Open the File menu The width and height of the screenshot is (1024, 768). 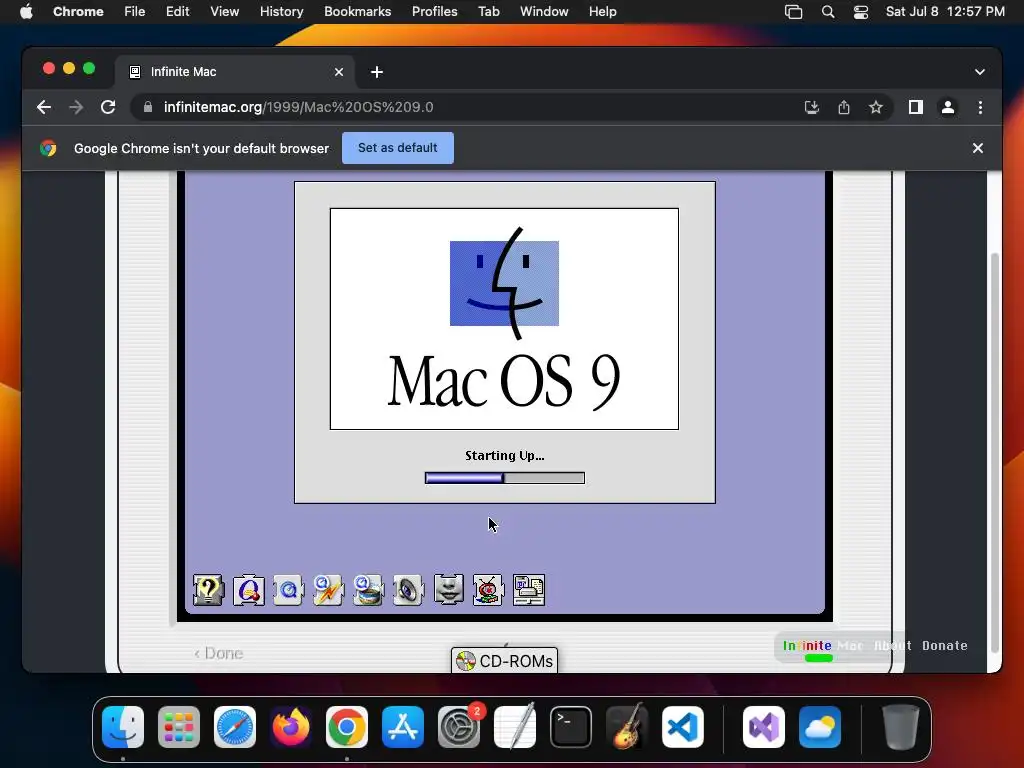pos(135,12)
